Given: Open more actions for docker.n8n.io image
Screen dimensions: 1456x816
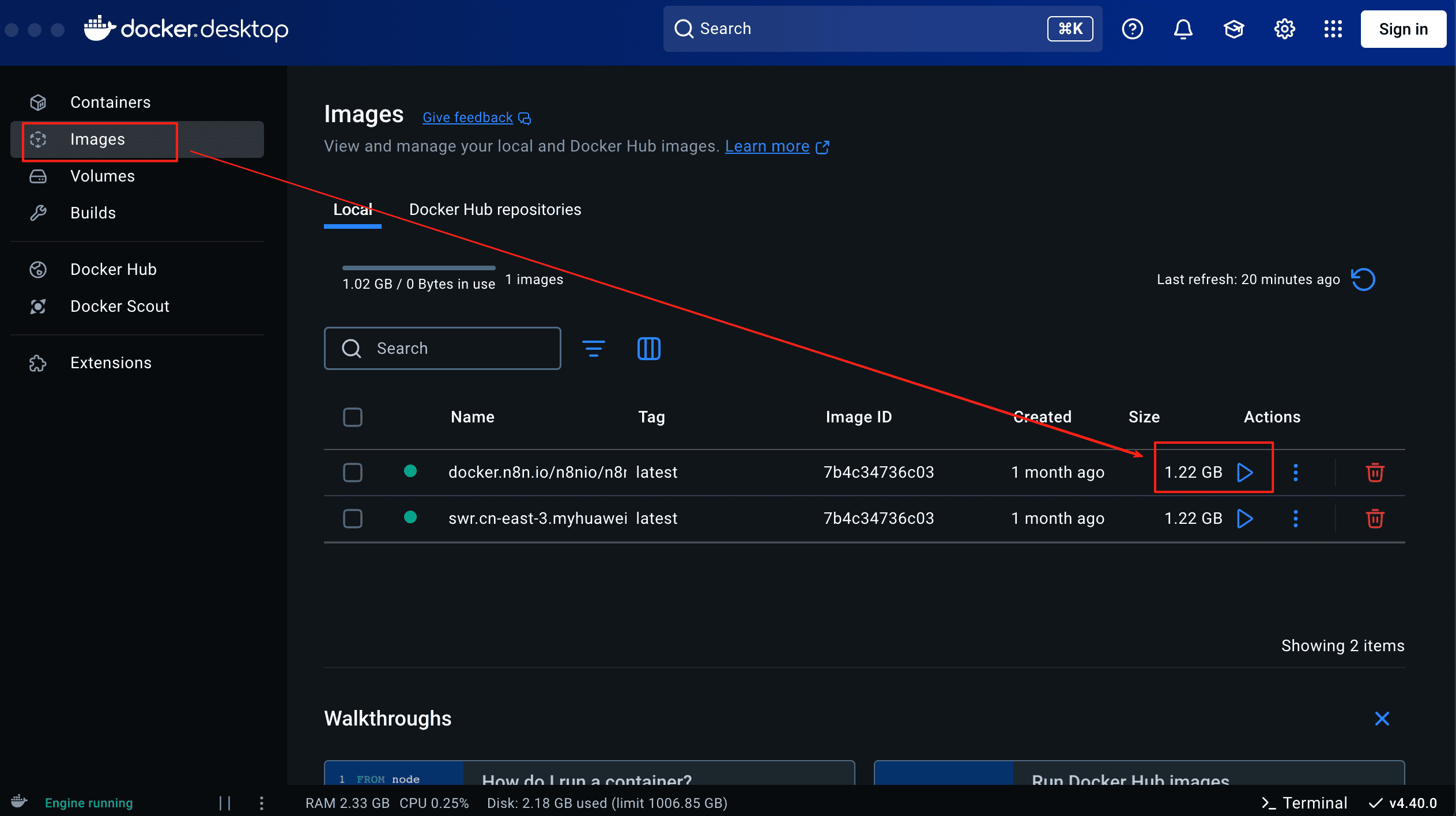Looking at the screenshot, I should 1296,473.
